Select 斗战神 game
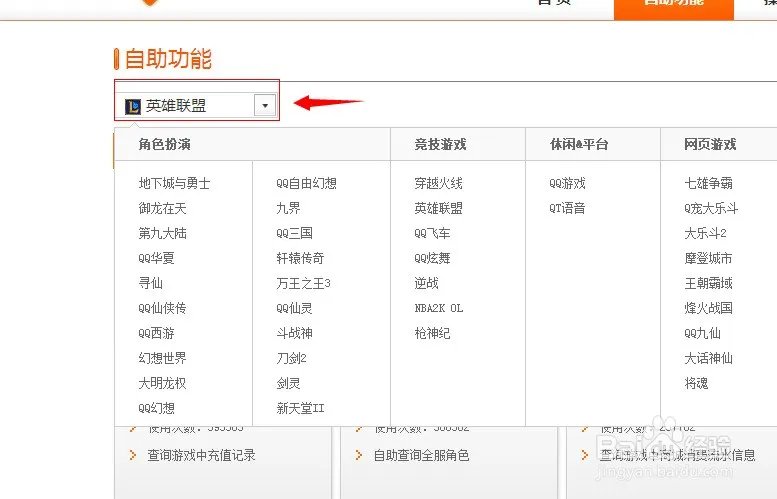 pyautogui.click(x=294, y=333)
